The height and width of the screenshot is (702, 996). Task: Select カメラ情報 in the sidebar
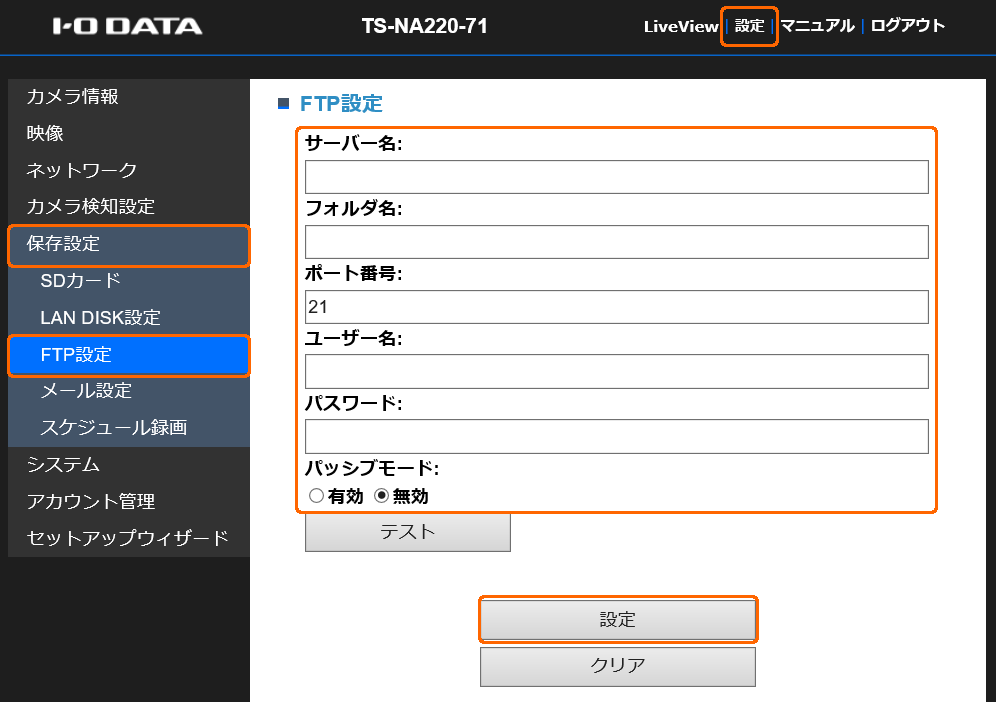129,97
